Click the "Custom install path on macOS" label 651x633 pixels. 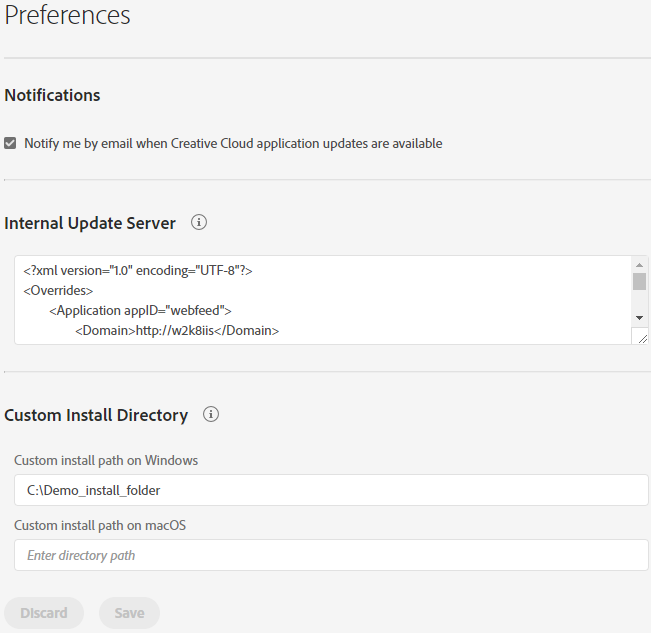click(100, 525)
